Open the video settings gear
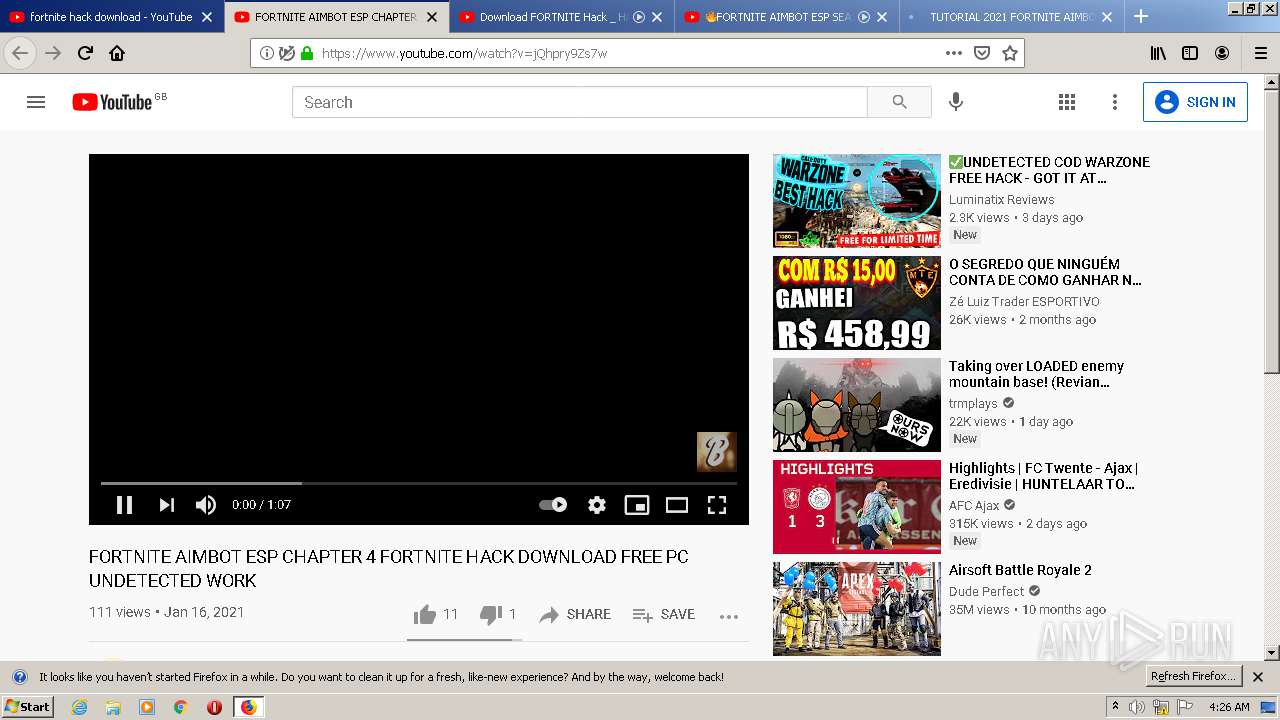Viewport: 1280px width, 720px height. coord(597,505)
